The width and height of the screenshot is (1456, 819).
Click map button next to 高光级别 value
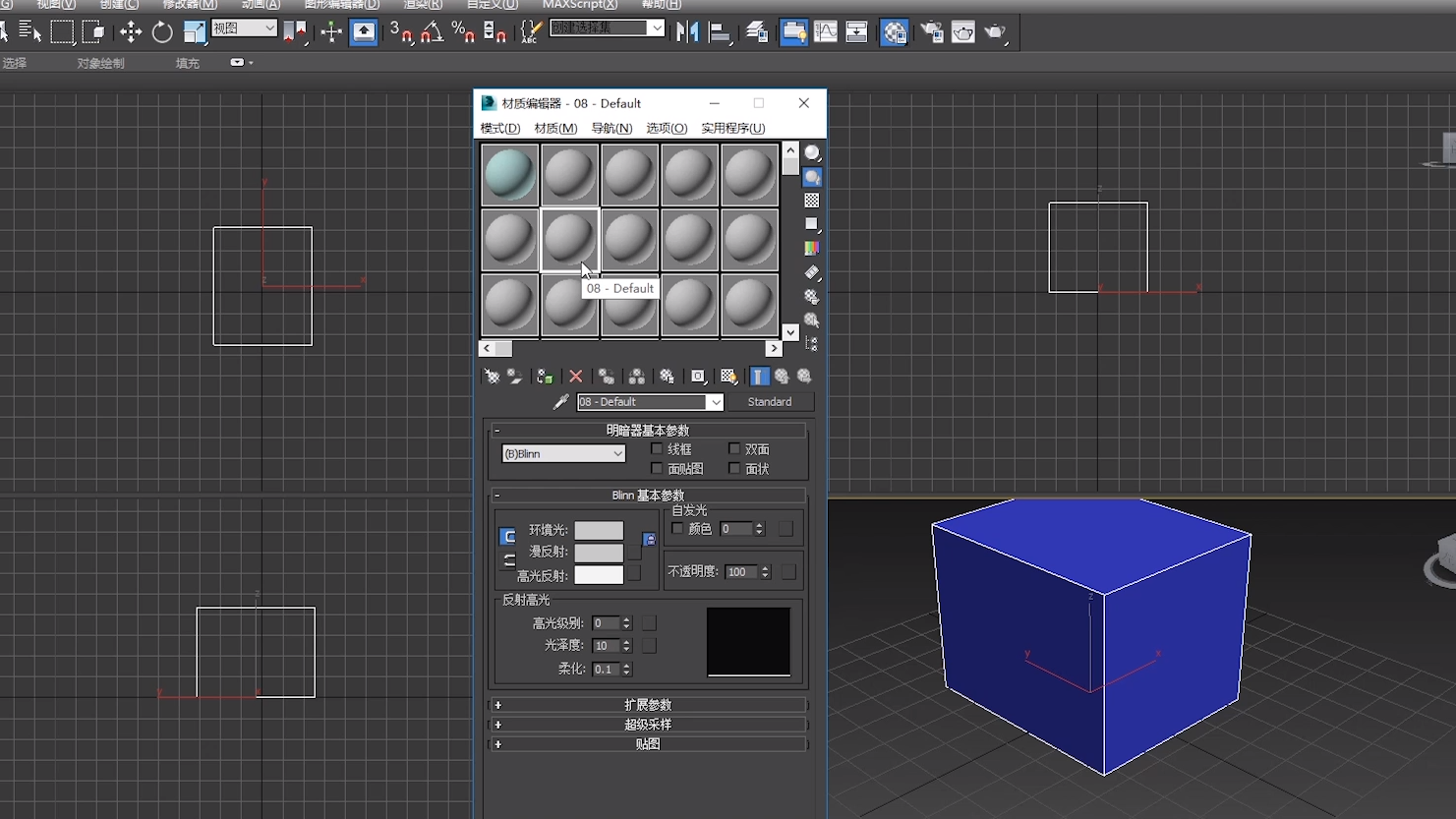[x=649, y=623]
